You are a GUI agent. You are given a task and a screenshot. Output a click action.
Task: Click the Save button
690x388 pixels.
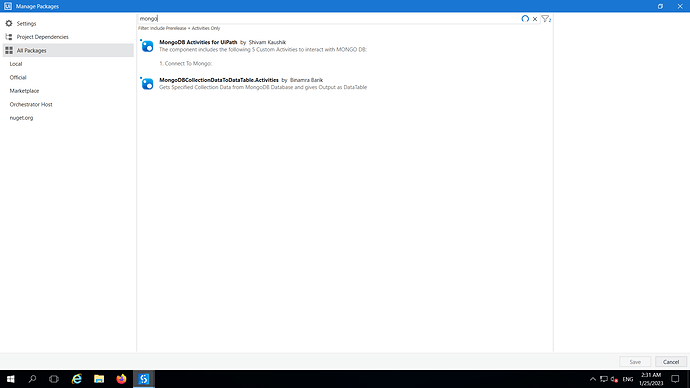[x=635, y=362]
